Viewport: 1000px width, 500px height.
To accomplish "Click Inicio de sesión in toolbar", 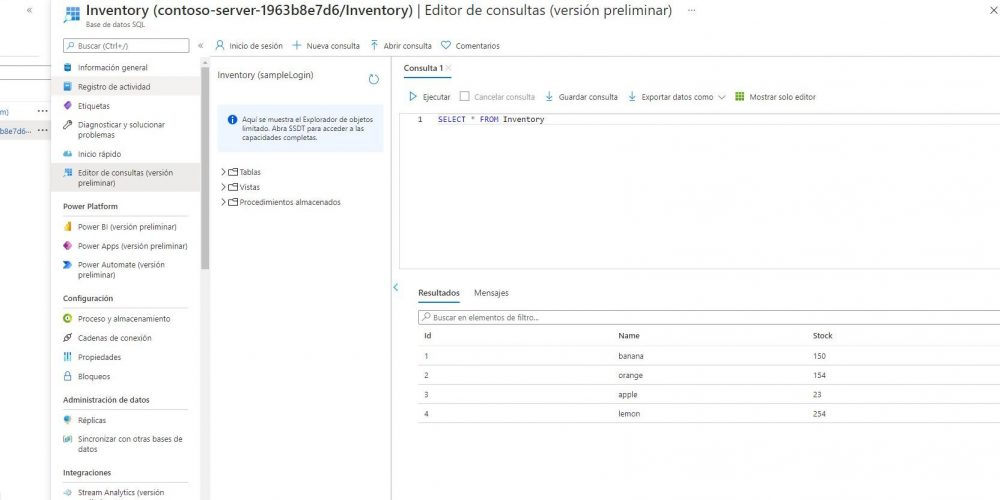I will pyautogui.click(x=249, y=46).
